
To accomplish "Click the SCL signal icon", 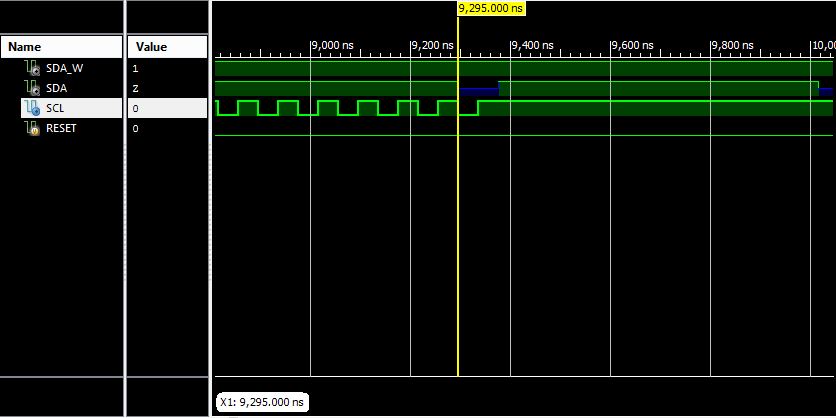I will [31, 109].
